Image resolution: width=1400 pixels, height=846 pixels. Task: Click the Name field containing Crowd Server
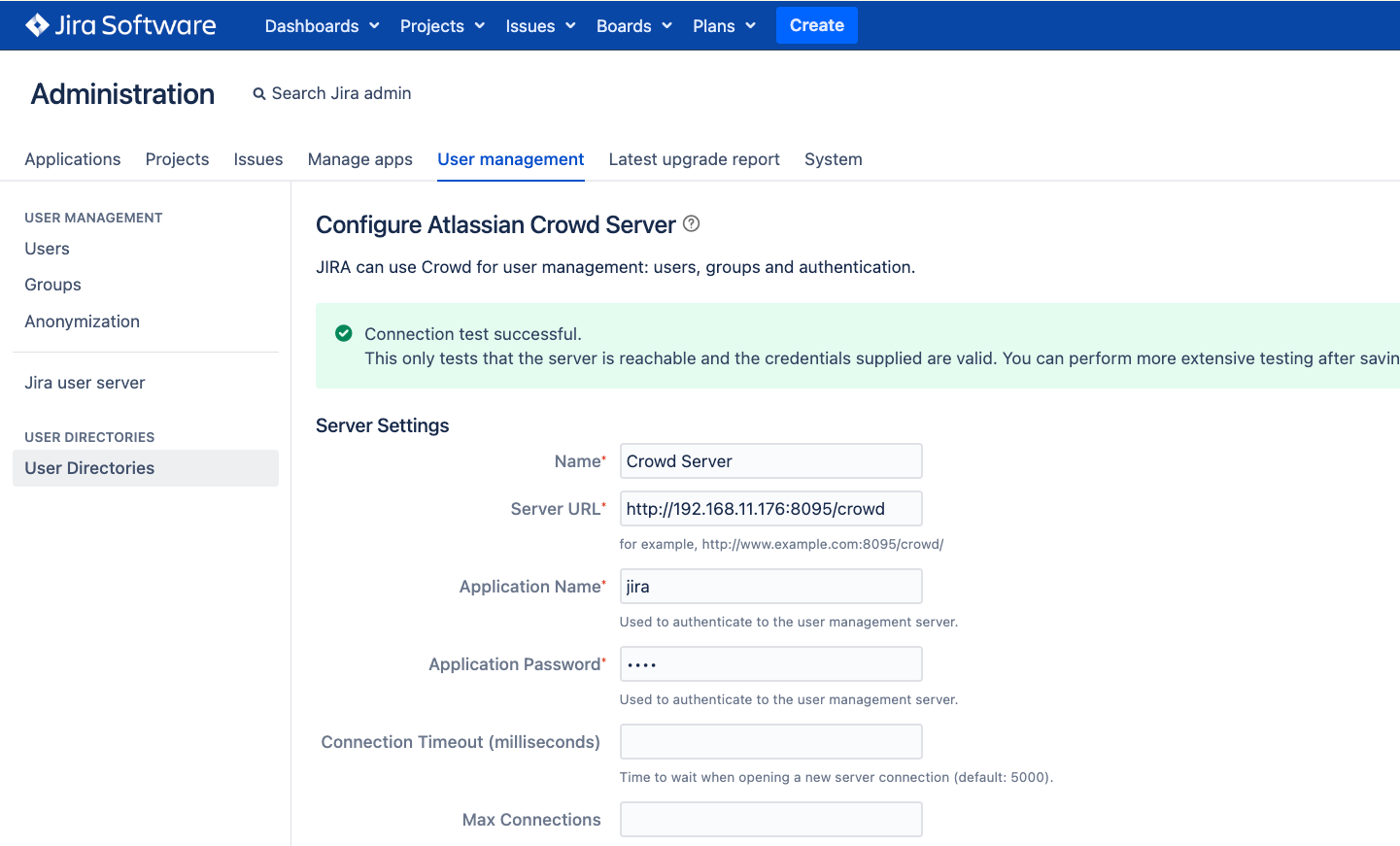(x=770, y=461)
